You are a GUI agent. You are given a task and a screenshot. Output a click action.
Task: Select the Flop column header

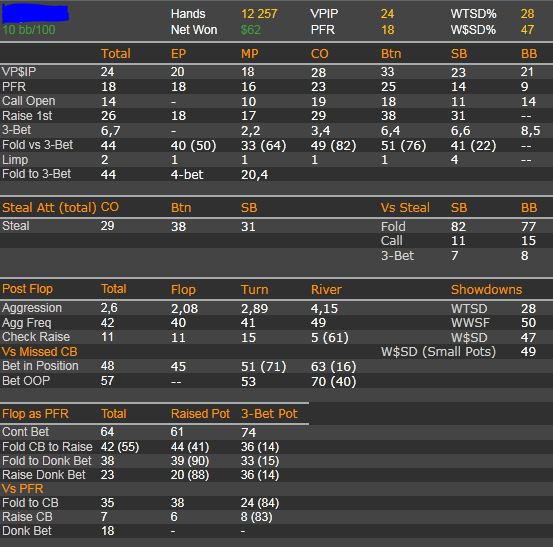(x=183, y=290)
